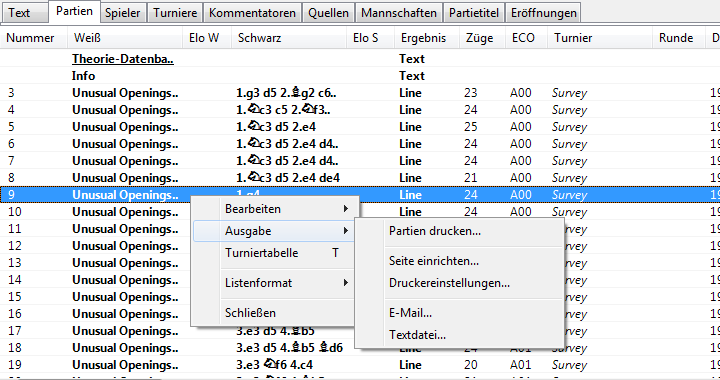
Task: Select E-Mail... output option
Action: [x=460, y=313]
